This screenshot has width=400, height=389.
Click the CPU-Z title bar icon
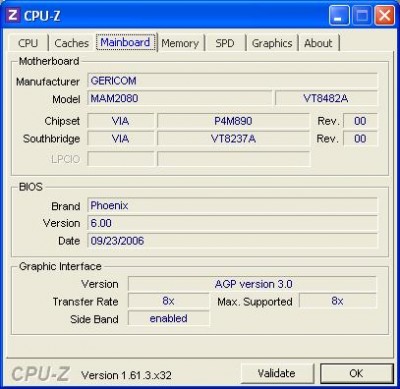pos(12,15)
